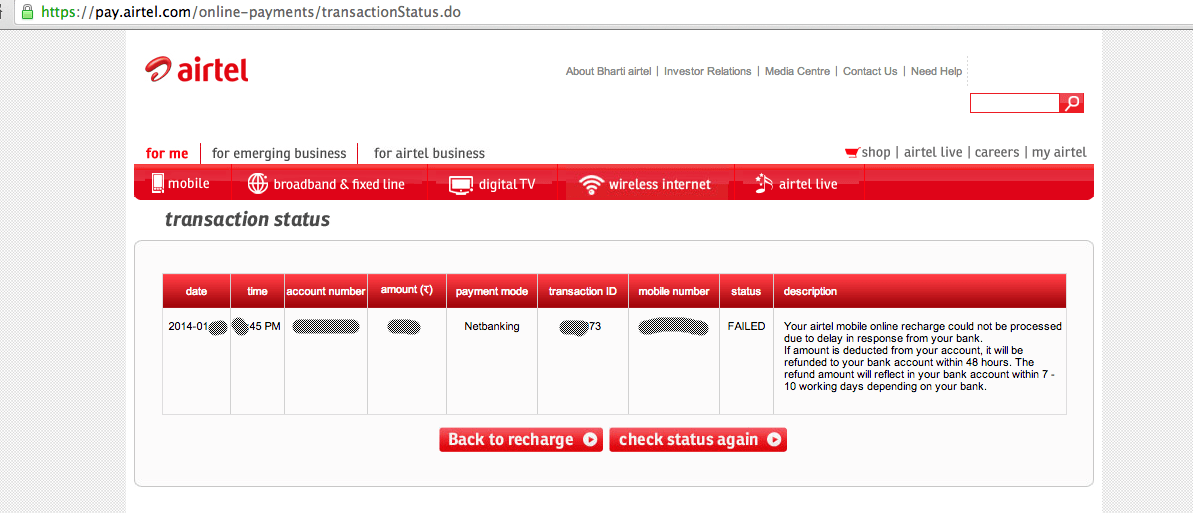Click the globe icon beside broadband & fixed line
Screen dimensions: 1193x513
pos(259,184)
